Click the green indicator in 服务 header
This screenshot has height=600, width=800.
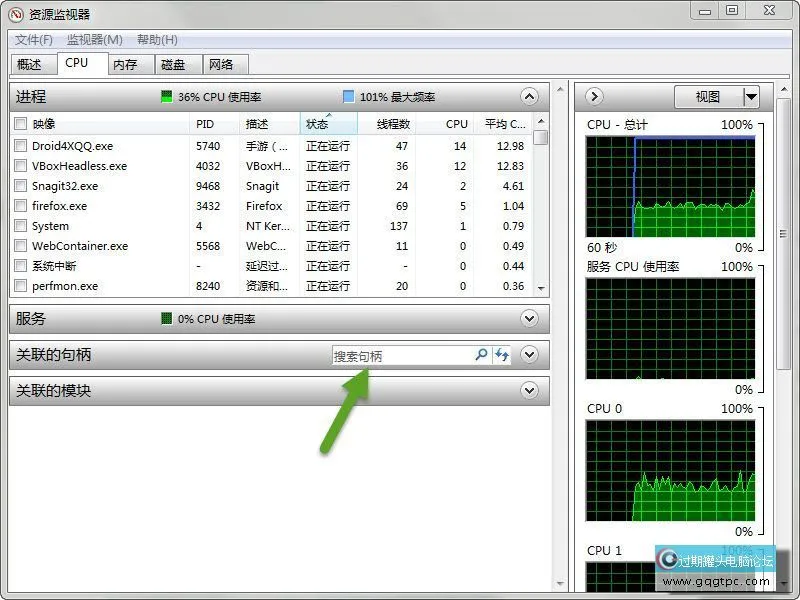pyautogui.click(x=167, y=319)
